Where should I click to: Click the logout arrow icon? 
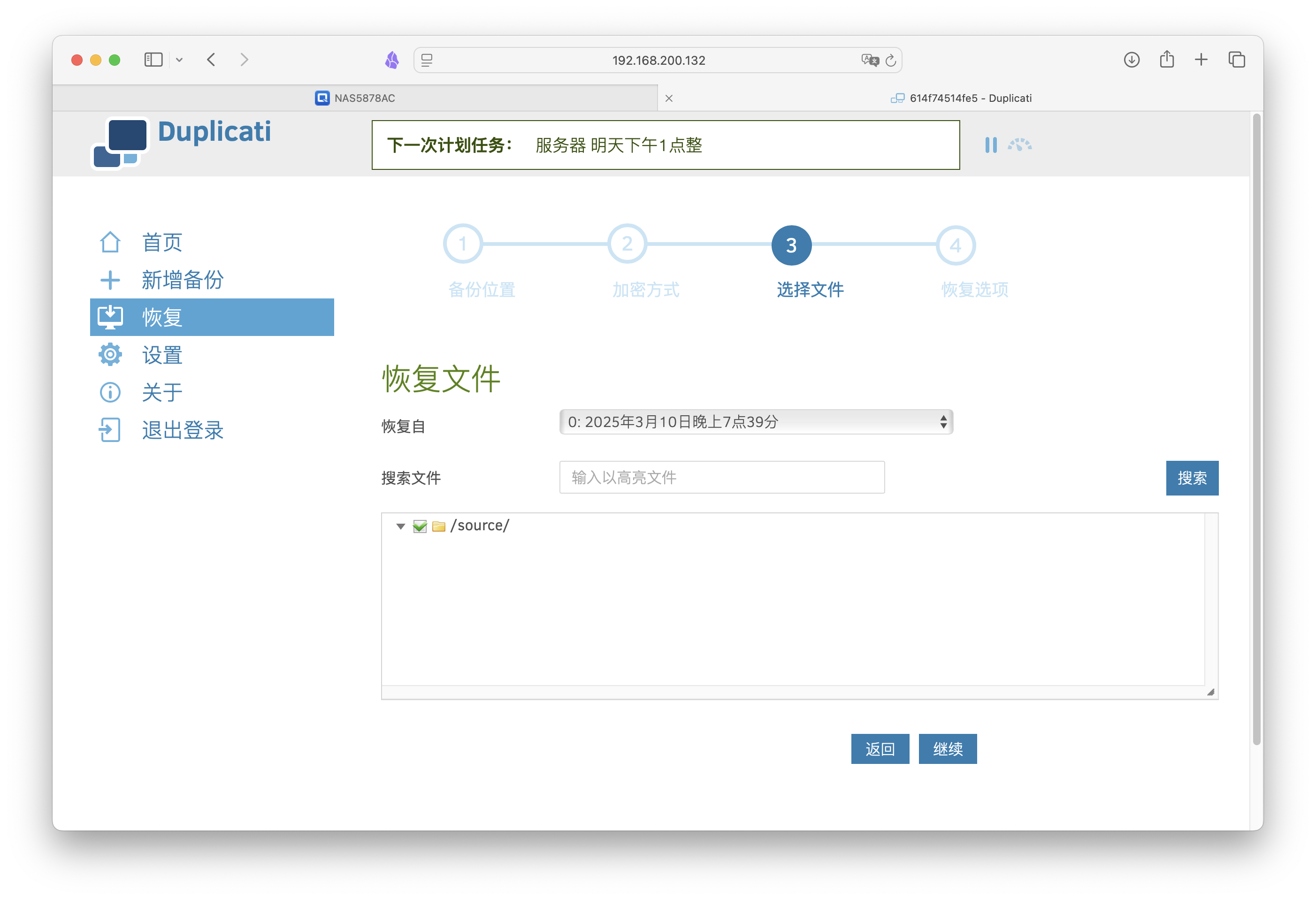tap(109, 430)
